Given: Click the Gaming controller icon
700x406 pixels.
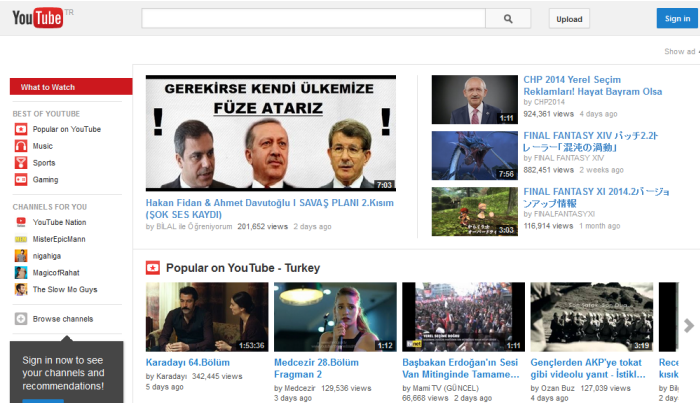Looking at the screenshot, I should coord(21,180).
